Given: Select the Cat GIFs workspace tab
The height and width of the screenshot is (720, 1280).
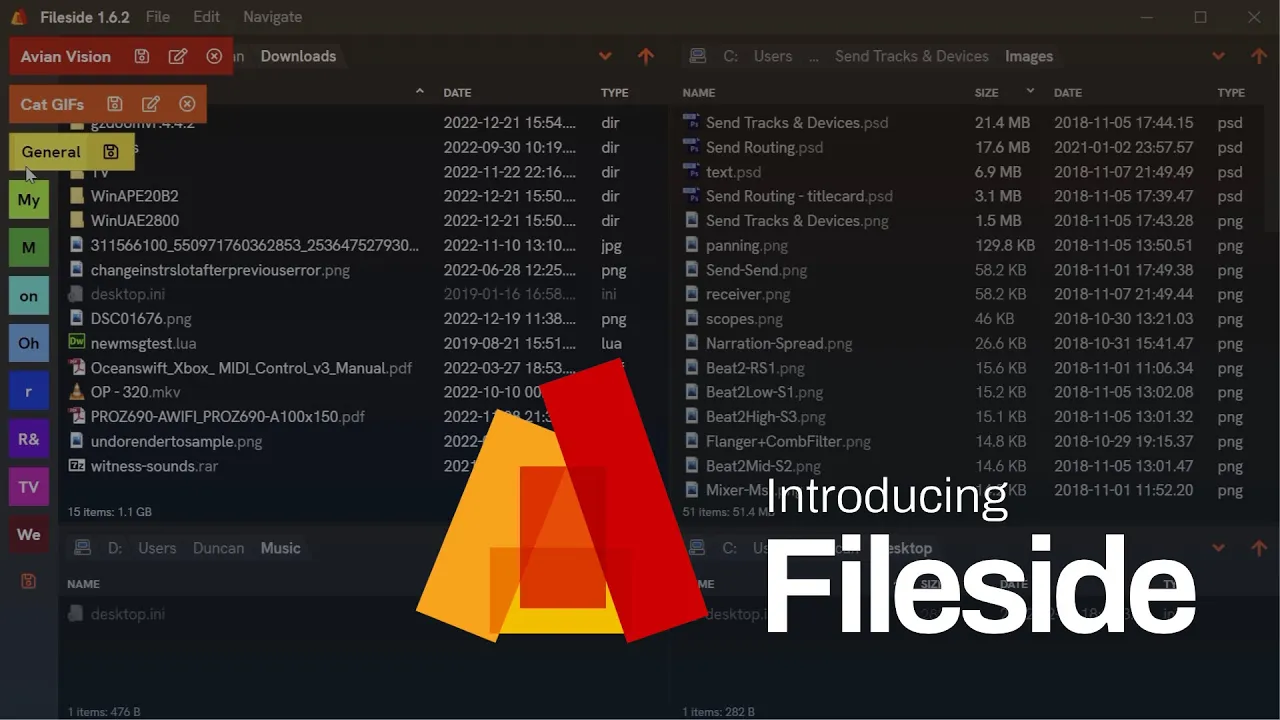Looking at the screenshot, I should point(52,104).
